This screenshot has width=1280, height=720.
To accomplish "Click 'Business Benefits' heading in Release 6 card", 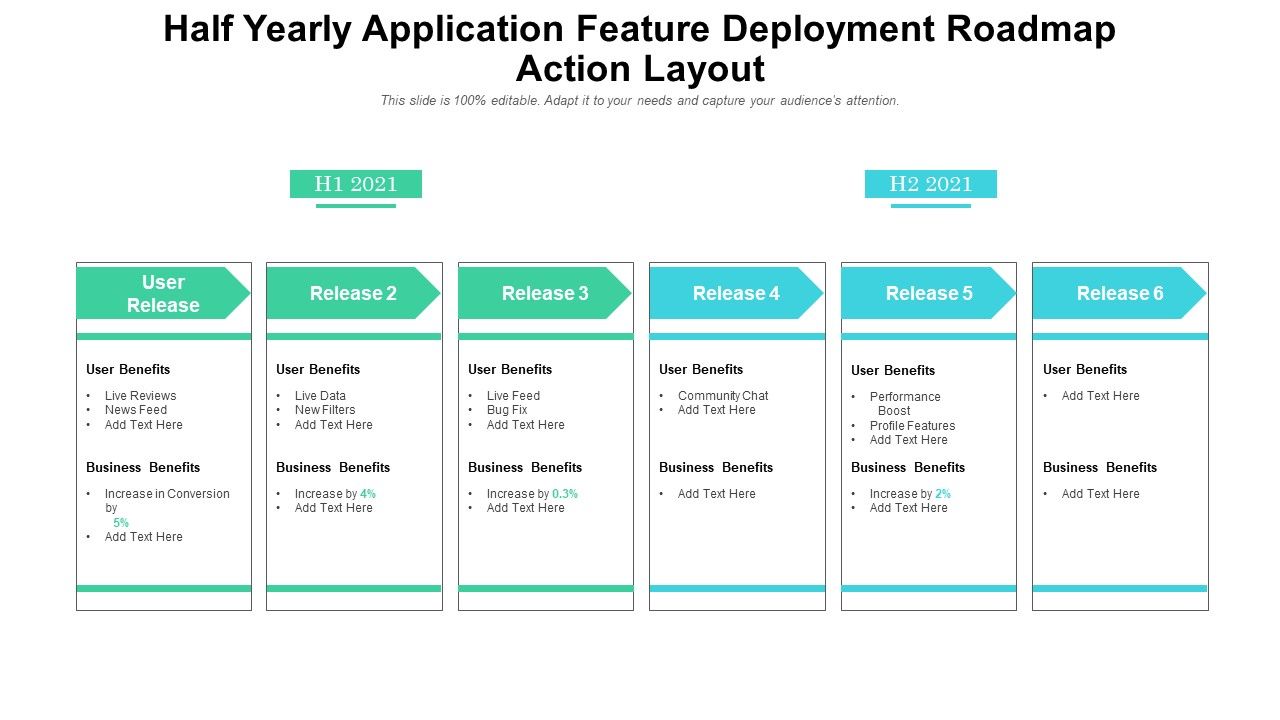I will coord(1100,467).
